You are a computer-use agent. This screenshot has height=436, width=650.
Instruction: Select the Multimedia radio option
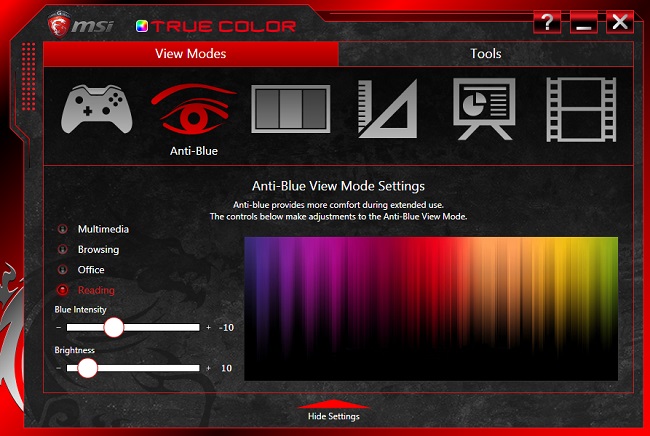pos(63,229)
